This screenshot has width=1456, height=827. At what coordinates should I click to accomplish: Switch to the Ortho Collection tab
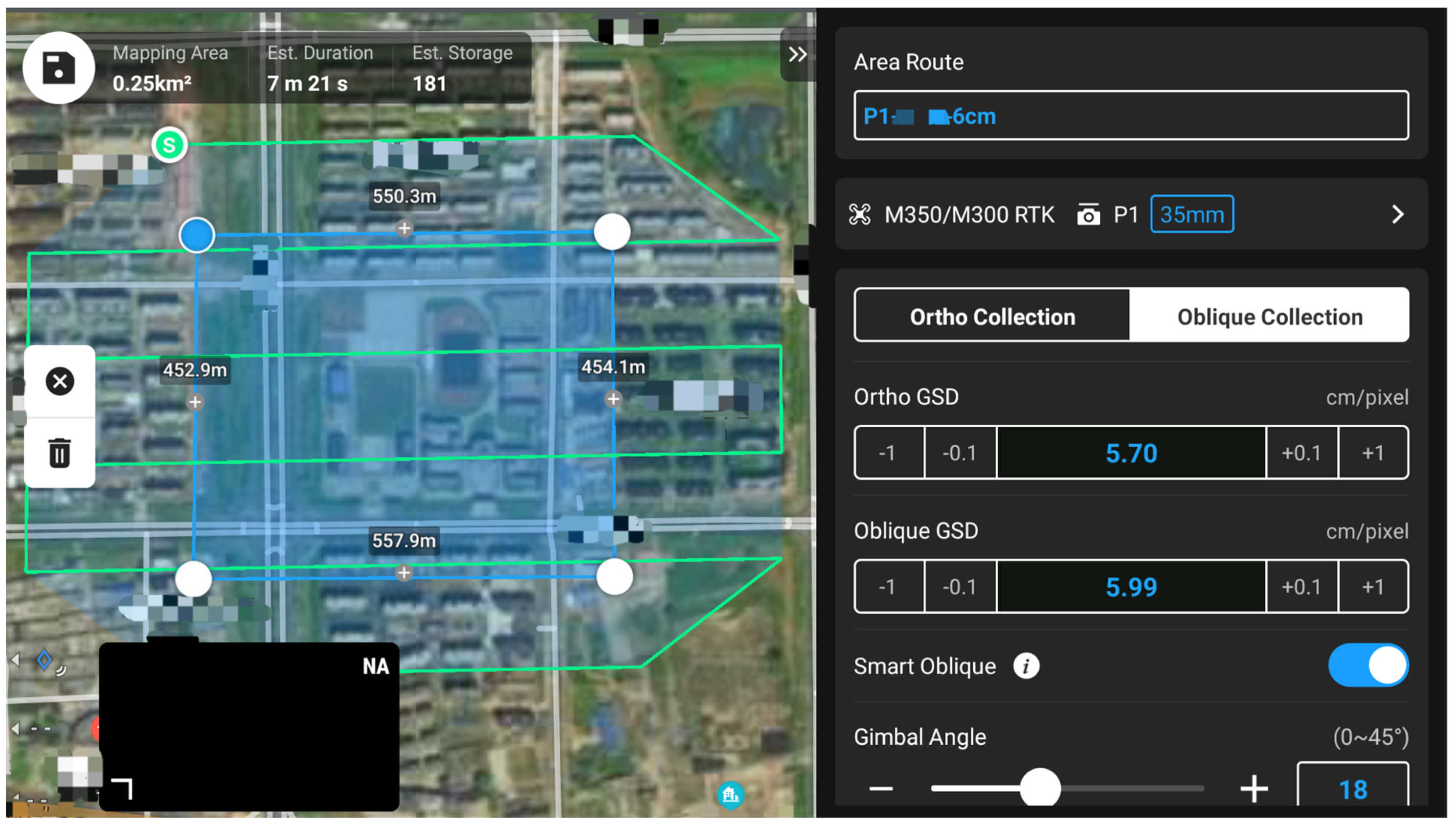992,317
